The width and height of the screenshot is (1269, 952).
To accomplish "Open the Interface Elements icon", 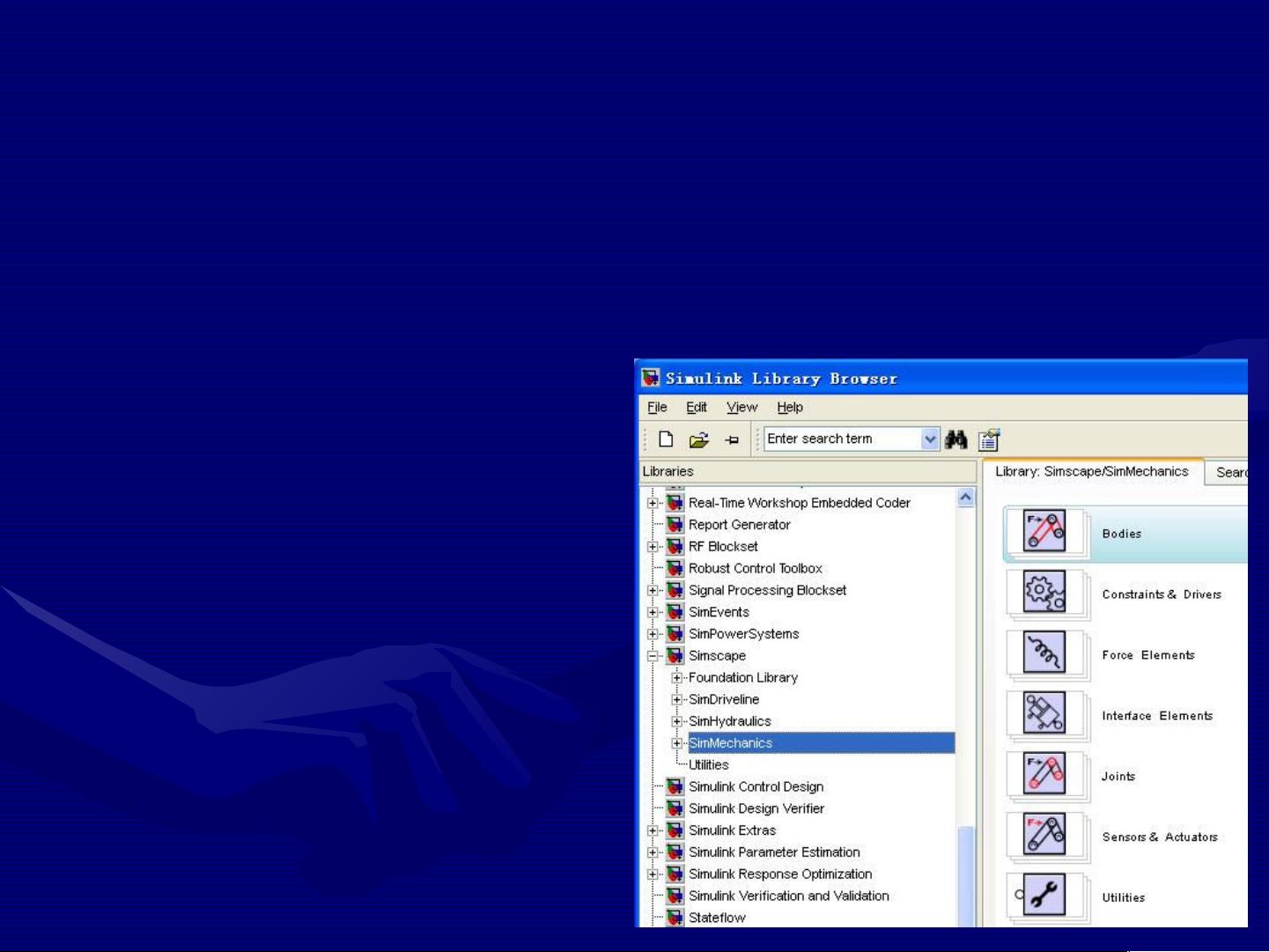I will point(1044,713).
